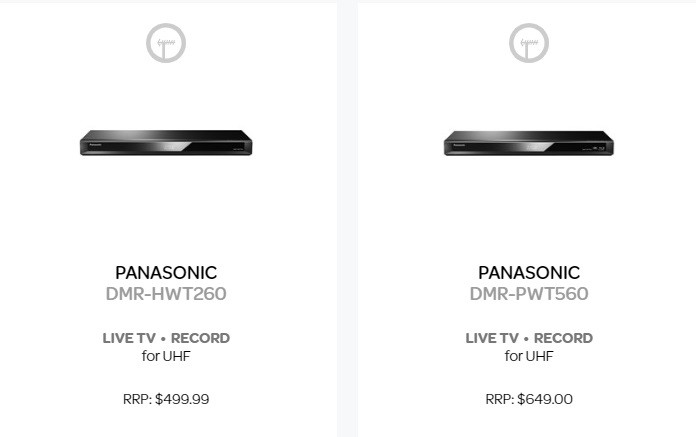Viewport: 696px width, 437px height.
Task: Select the DMR-HWT260 model name
Action: (166, 294)
